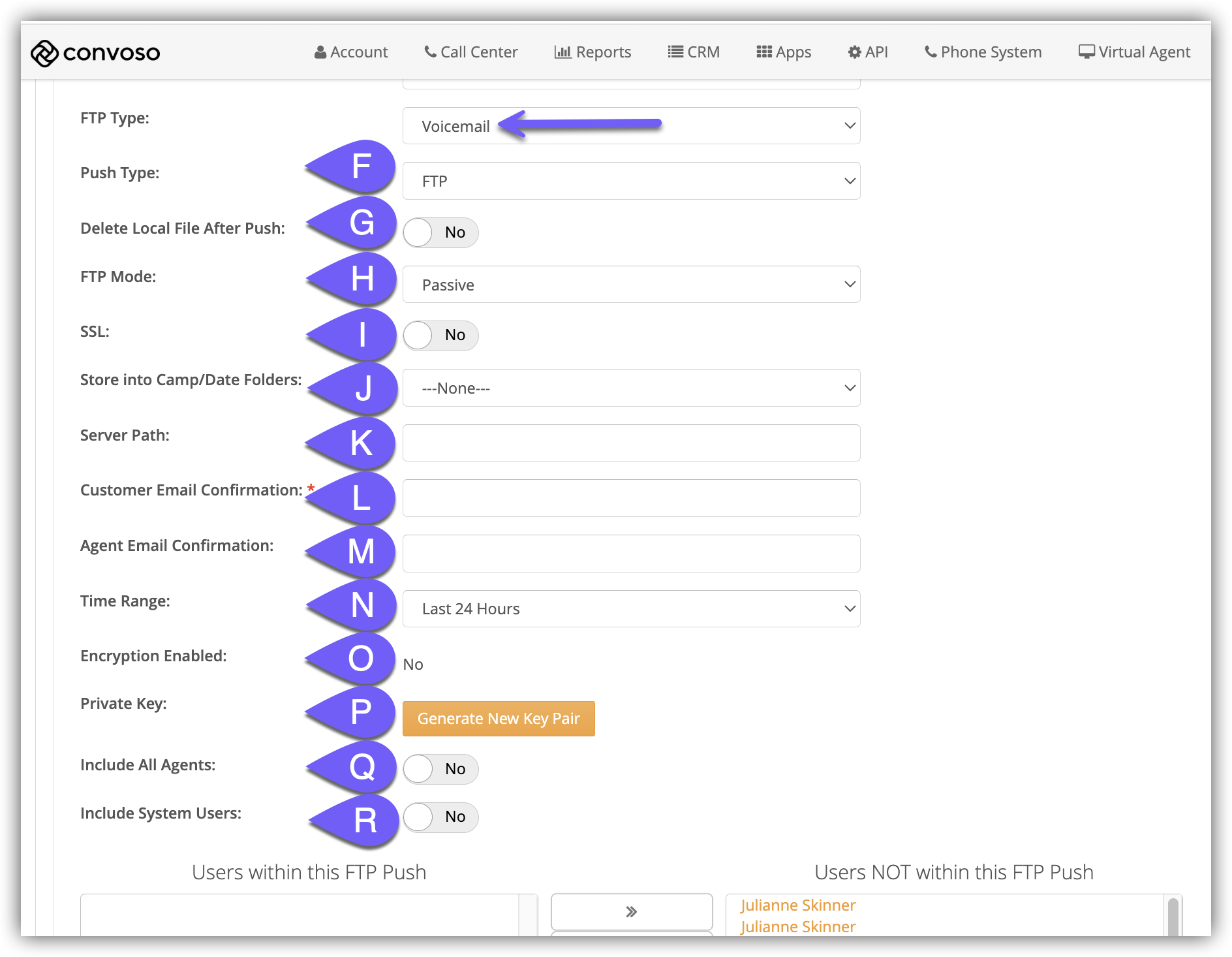The height and width of the screenshot is (957, 1232).
Task: Click the Convoso logo icon
Action: point(44,53)
